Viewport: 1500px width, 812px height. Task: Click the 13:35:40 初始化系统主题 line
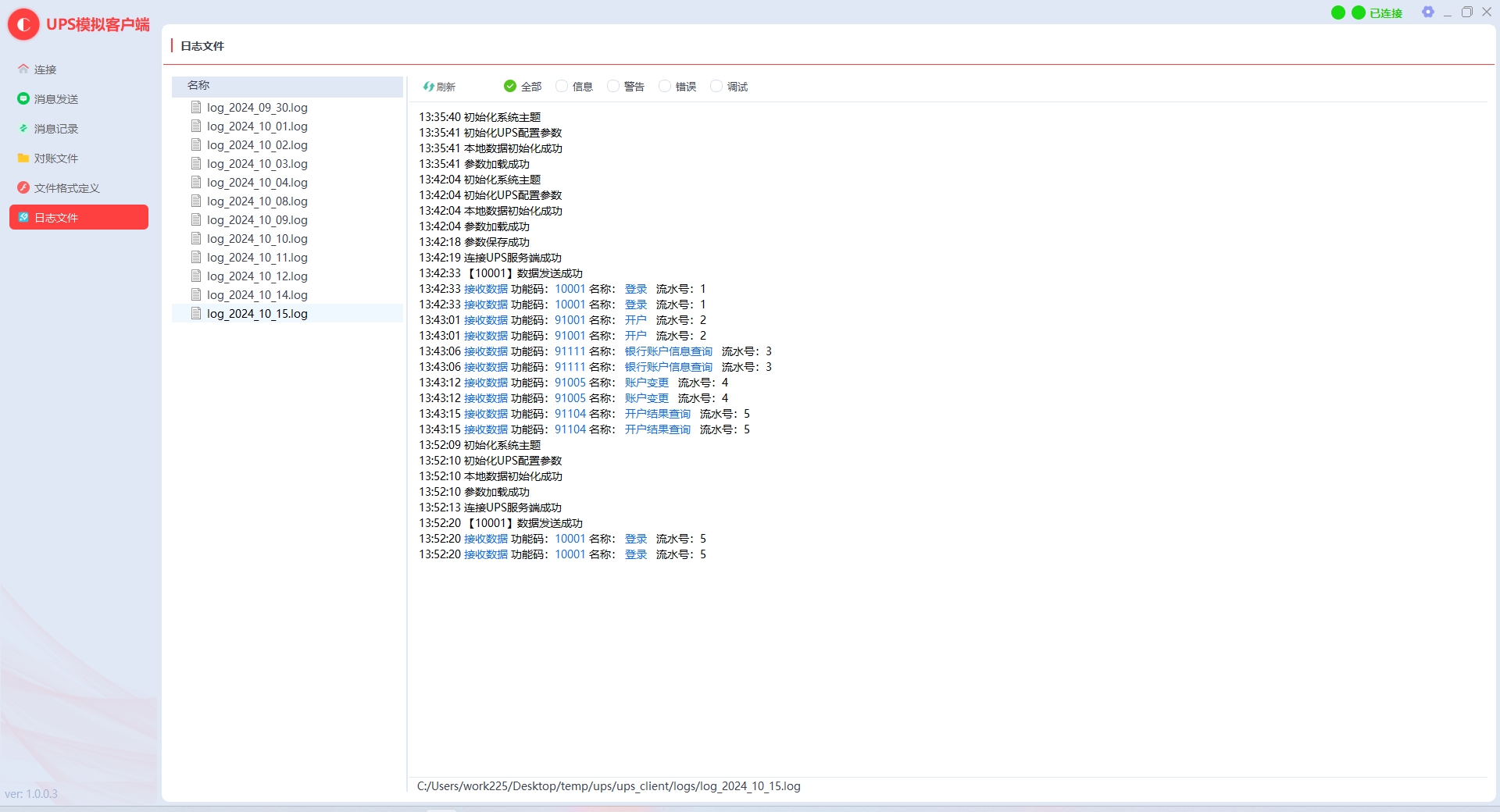pos(480,117)
